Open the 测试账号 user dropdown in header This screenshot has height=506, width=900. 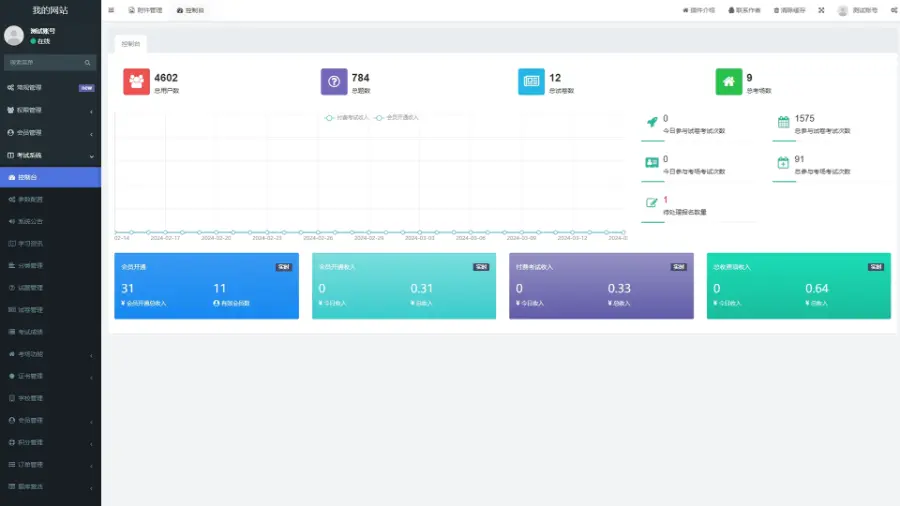(857, 10)
